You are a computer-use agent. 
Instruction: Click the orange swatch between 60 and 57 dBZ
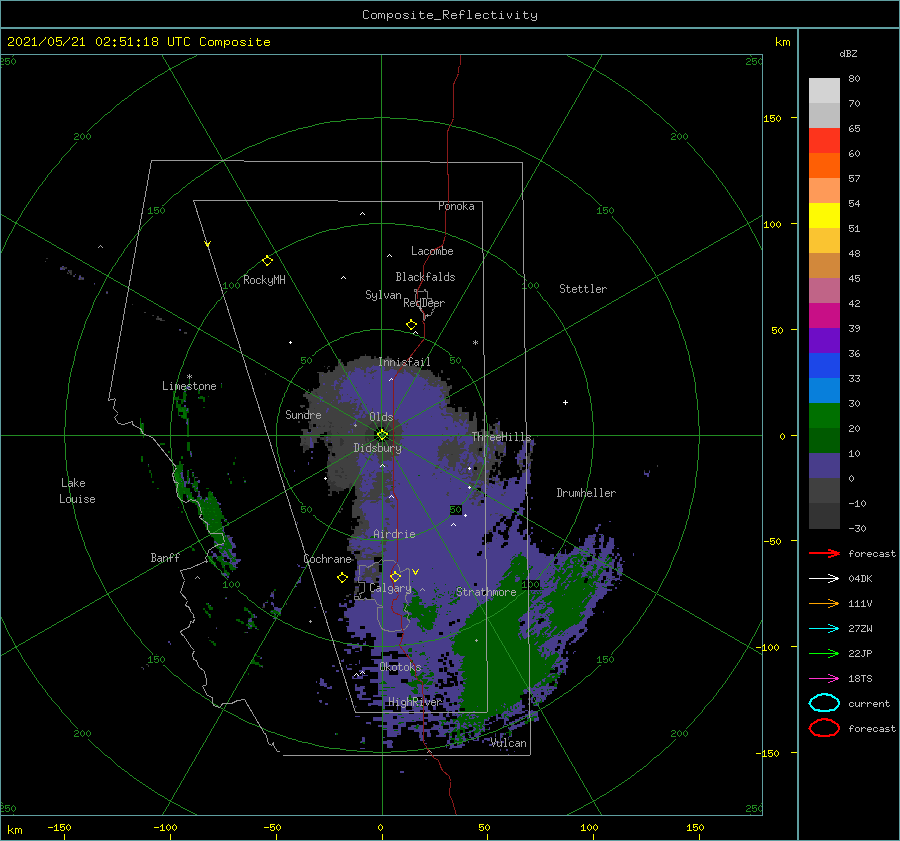click(824, 165)
